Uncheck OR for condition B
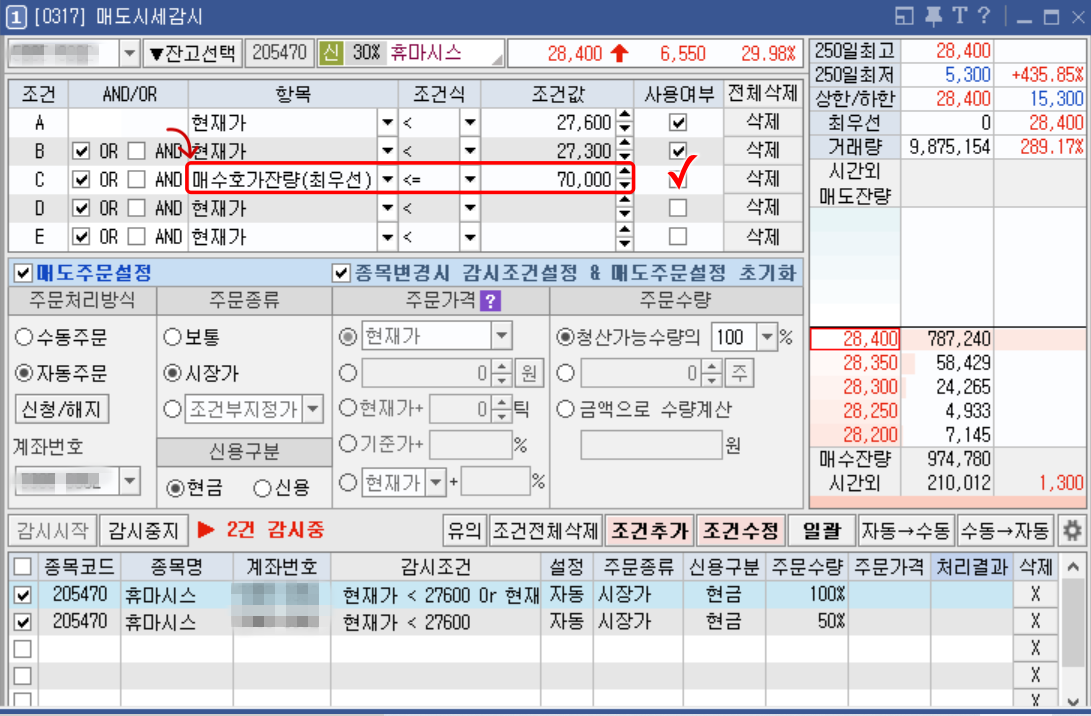1091x716 pixels. (81, 151)
